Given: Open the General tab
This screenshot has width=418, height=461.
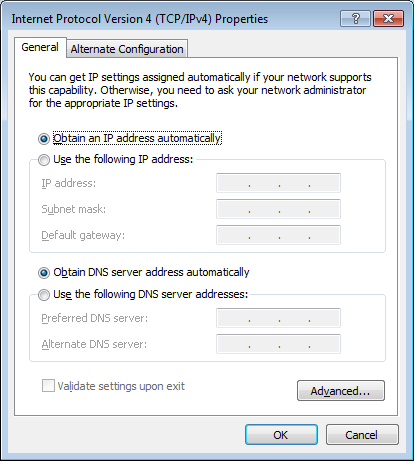Looking at the screenshot, I should 40,47.
